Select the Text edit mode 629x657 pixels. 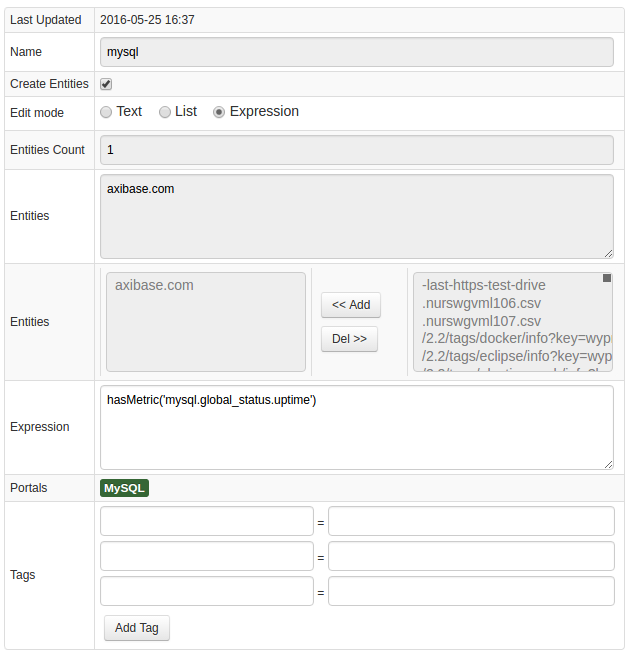pos(106,112)
